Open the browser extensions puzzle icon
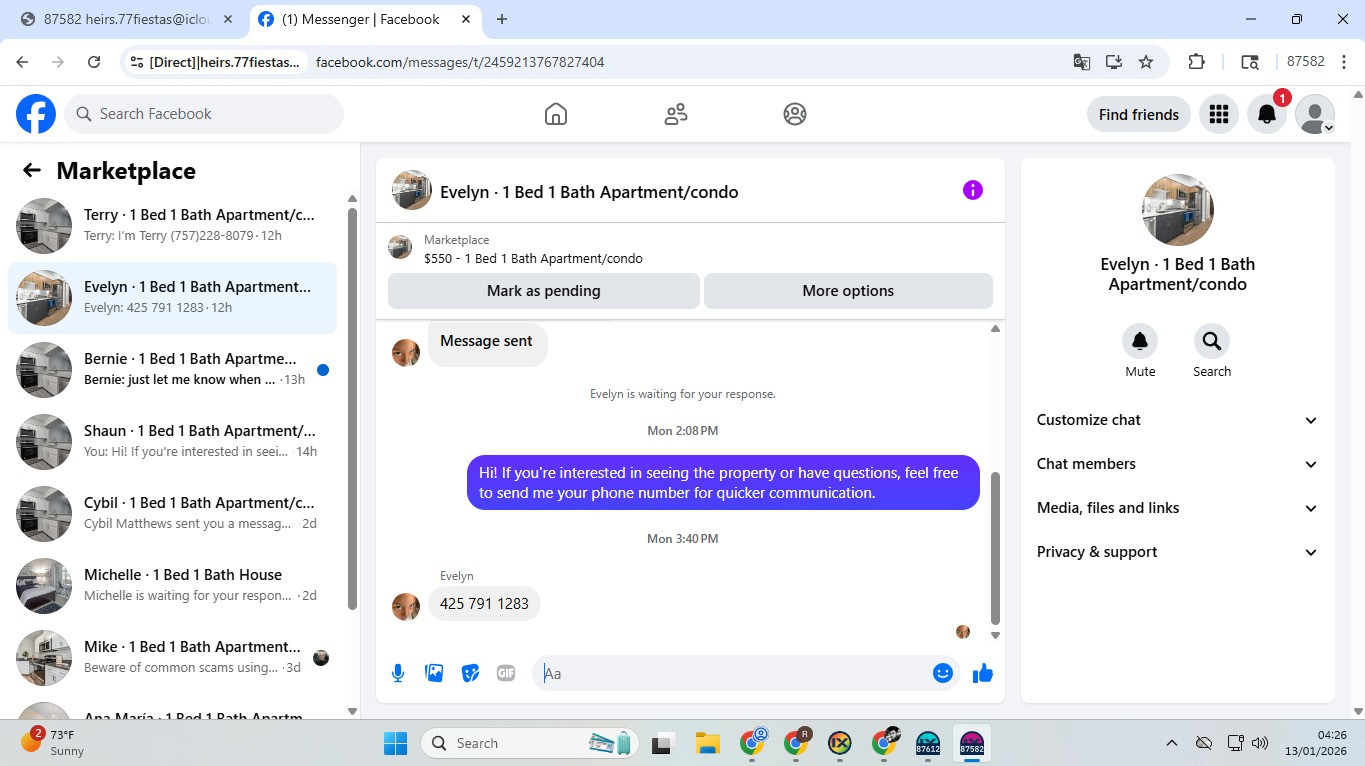Screen dimensions: 1365x766 (x=1196, y=62)
